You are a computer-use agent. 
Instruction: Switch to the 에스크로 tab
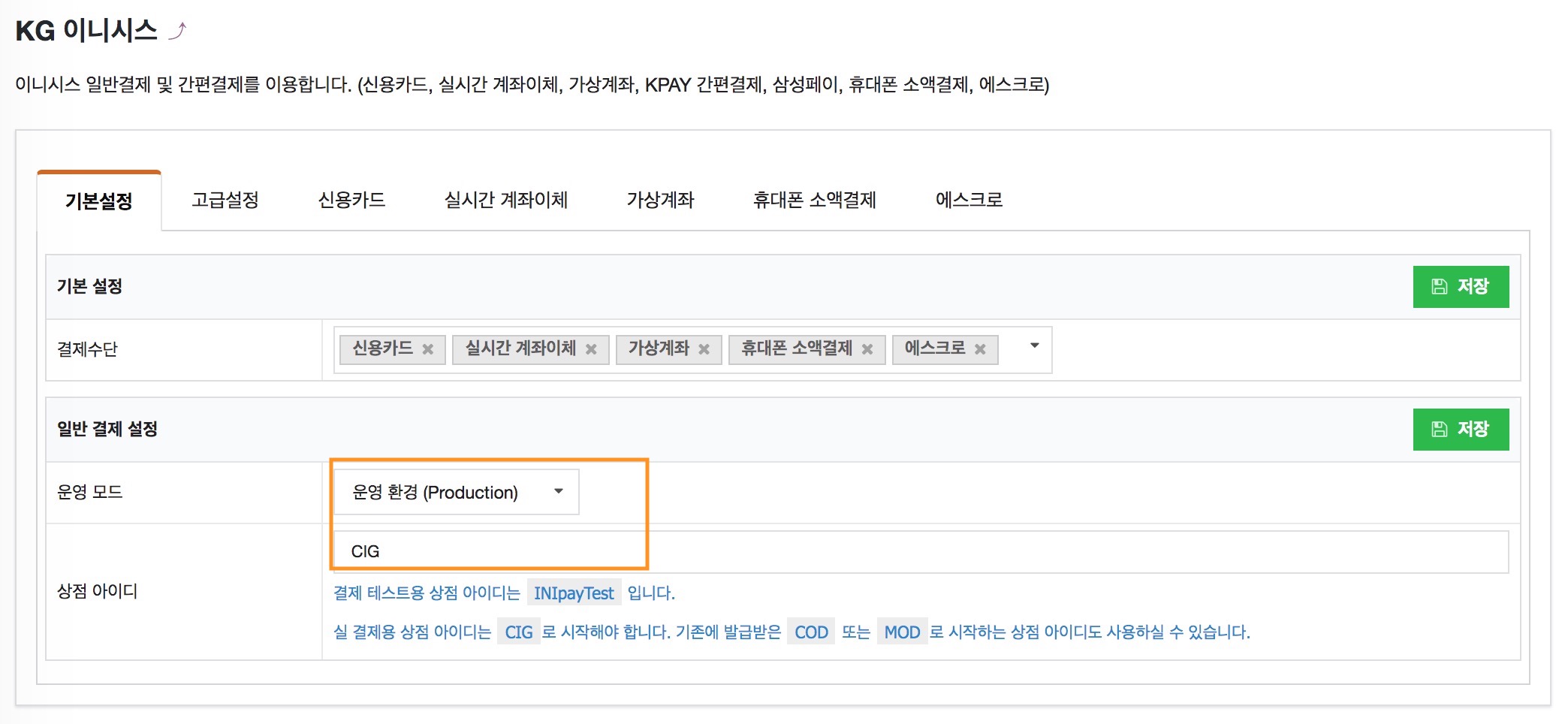[969, 200]
